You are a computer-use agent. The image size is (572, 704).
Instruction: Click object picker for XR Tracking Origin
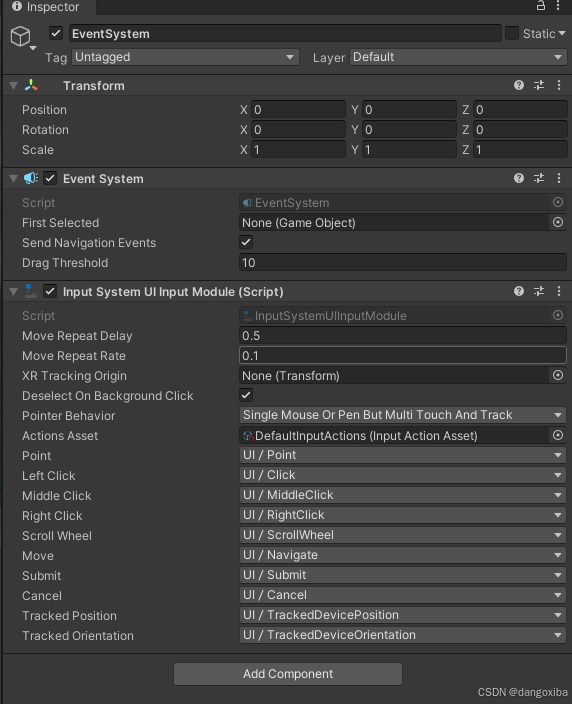tap(558, 375)
